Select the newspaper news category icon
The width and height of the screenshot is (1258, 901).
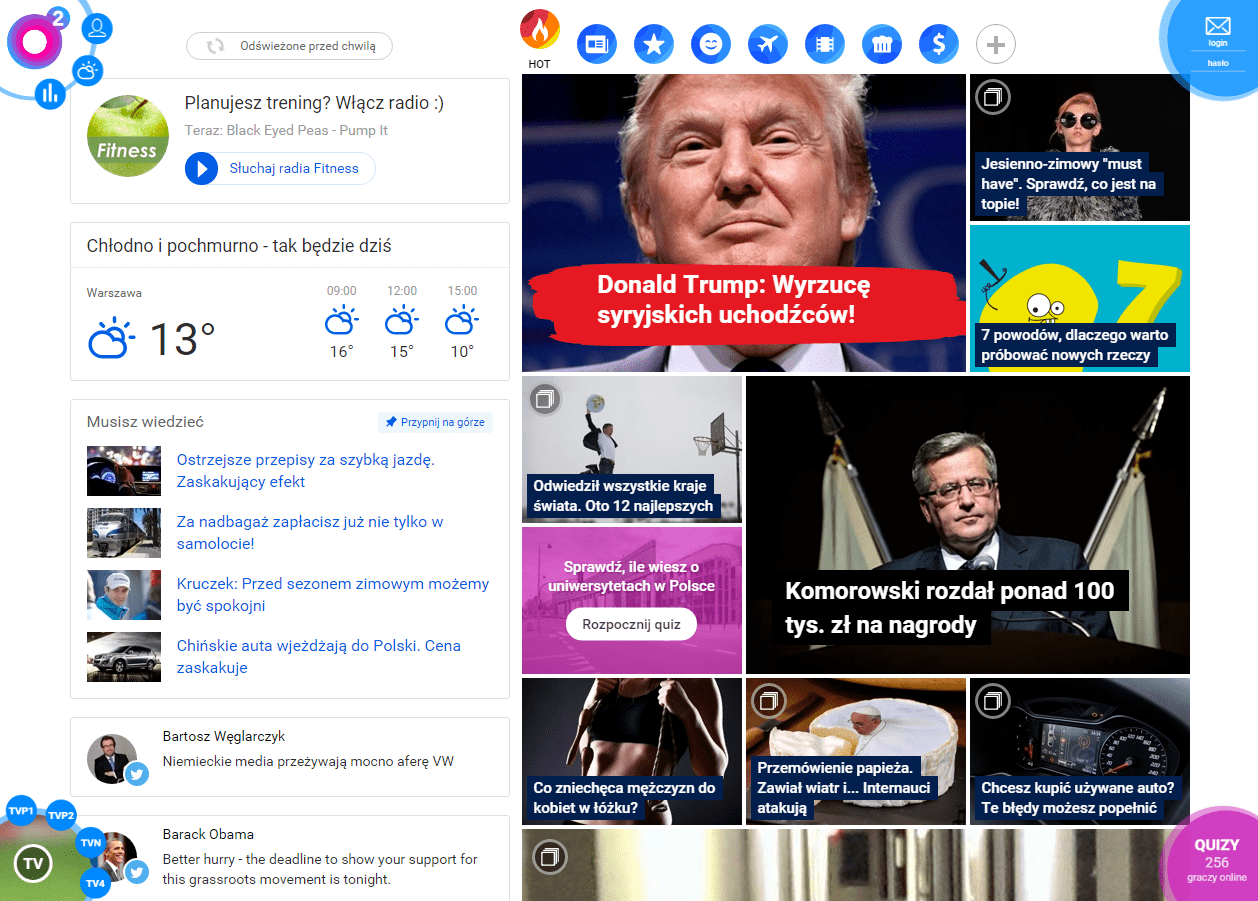tap(597, 44)
